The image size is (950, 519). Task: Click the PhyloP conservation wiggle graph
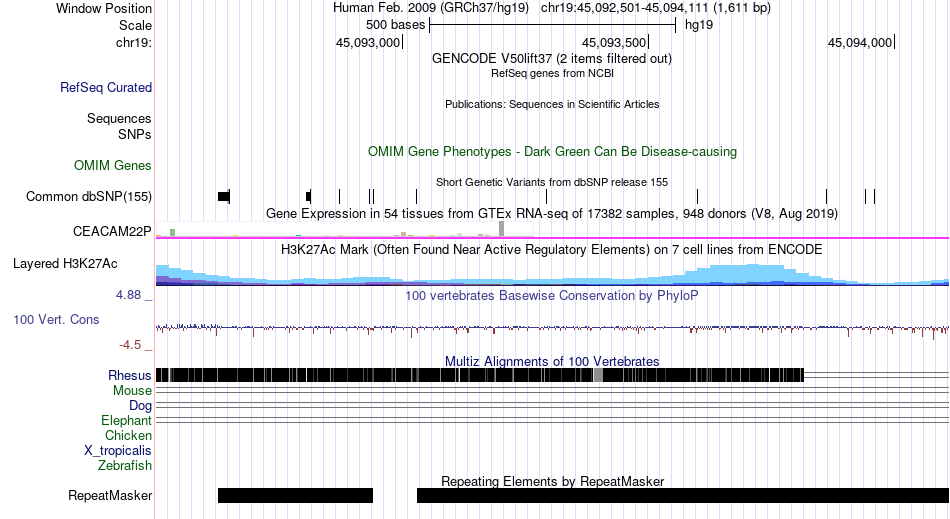pyautogui.click(x=552, y=329)
